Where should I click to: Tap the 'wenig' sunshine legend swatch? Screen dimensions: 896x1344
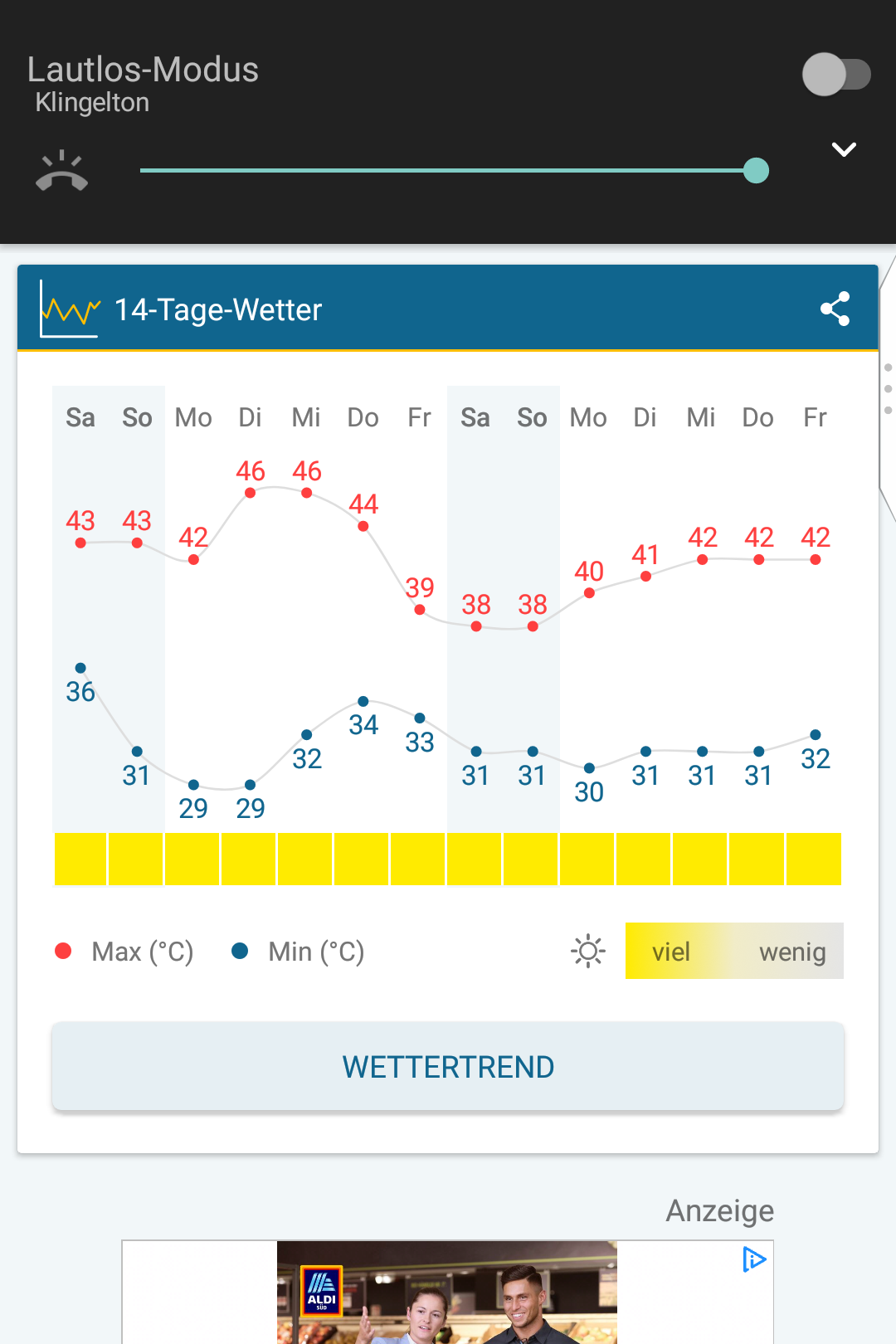792,951
